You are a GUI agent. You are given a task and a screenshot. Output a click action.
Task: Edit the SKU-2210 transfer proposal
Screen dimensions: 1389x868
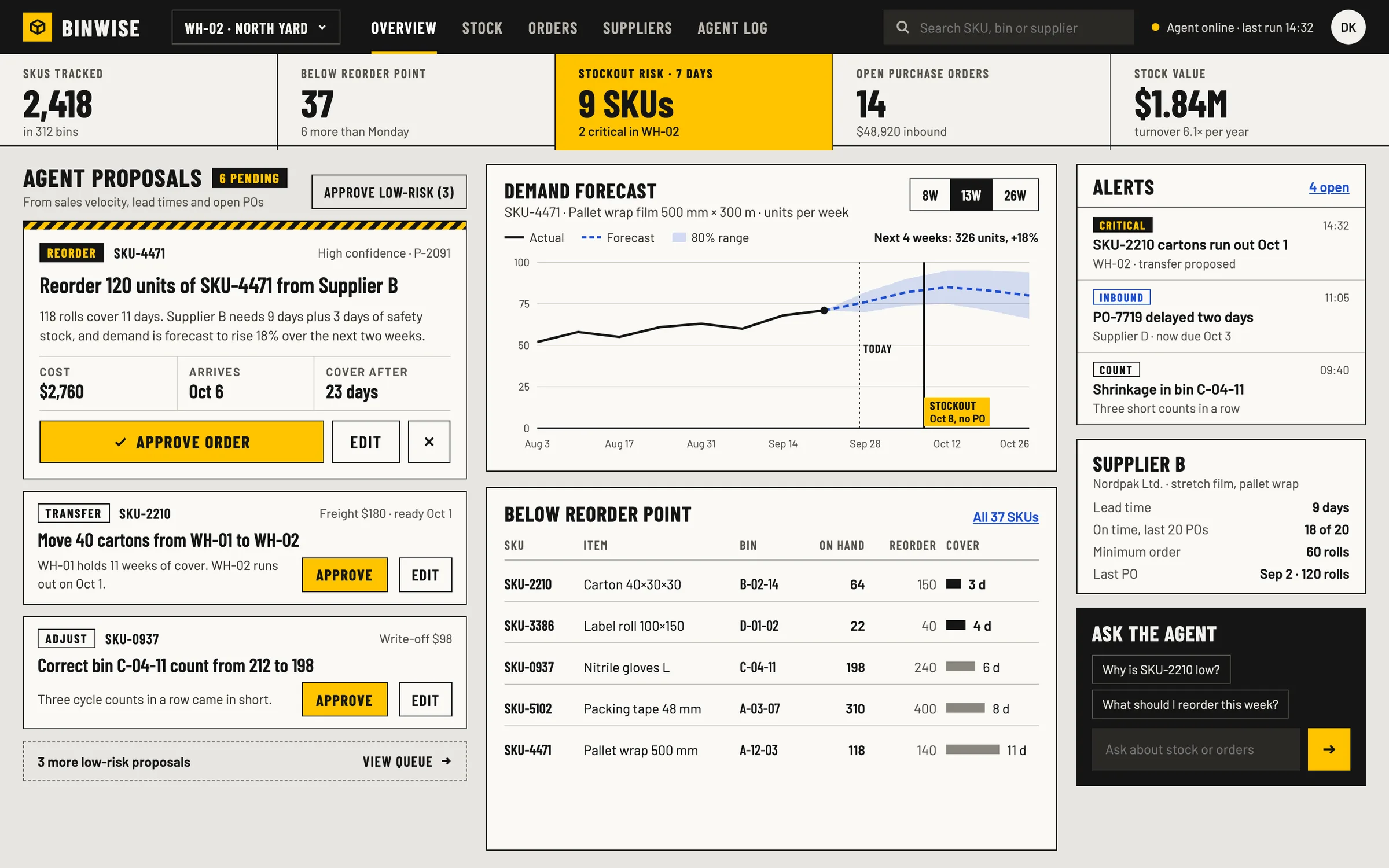(x=425, y=575)
